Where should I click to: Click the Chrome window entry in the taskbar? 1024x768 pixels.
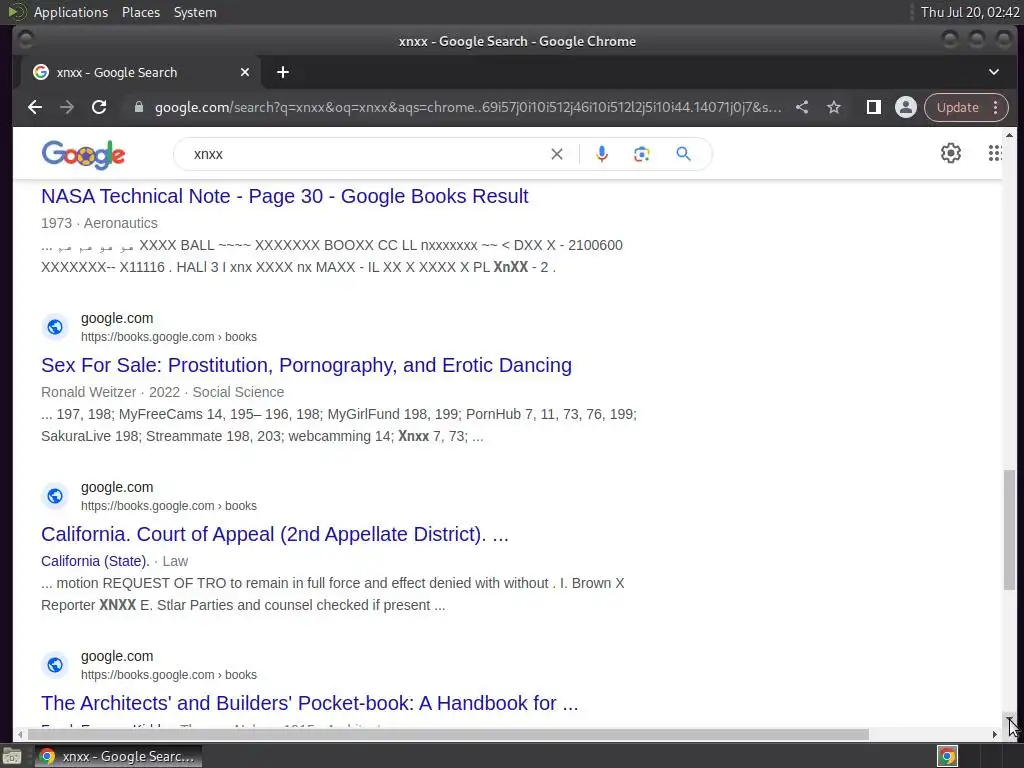118,756
